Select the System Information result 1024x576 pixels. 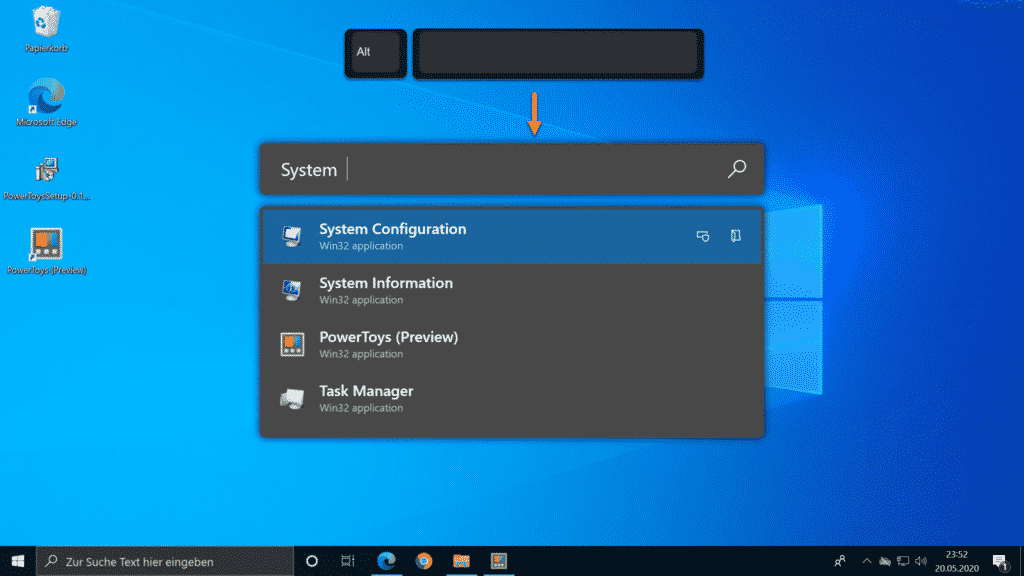(512, 291)
